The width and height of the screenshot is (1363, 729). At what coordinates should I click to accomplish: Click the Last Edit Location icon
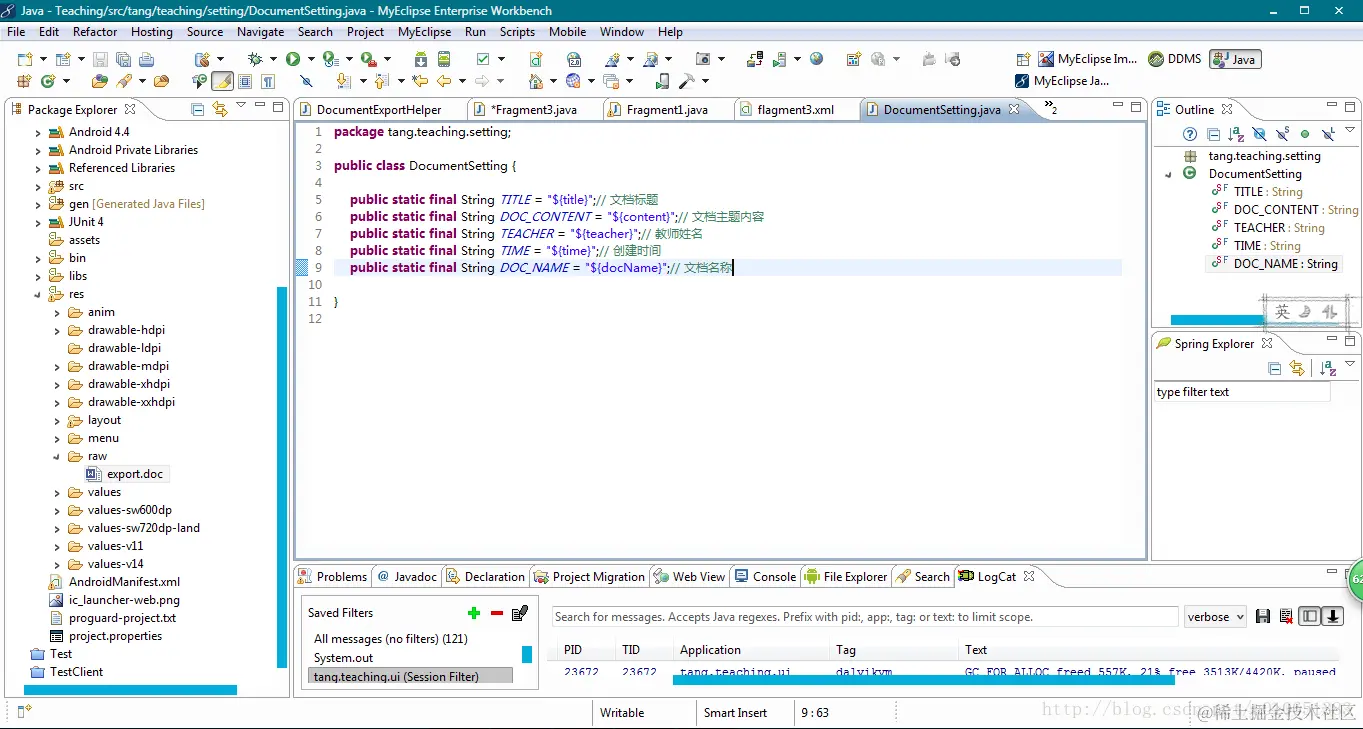tap(420, 81)
